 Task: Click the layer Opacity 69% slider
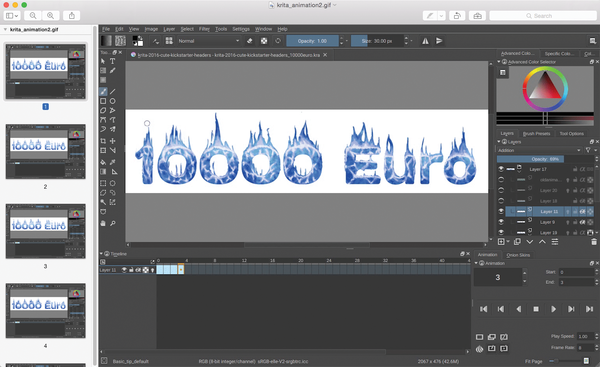point(545,159)
